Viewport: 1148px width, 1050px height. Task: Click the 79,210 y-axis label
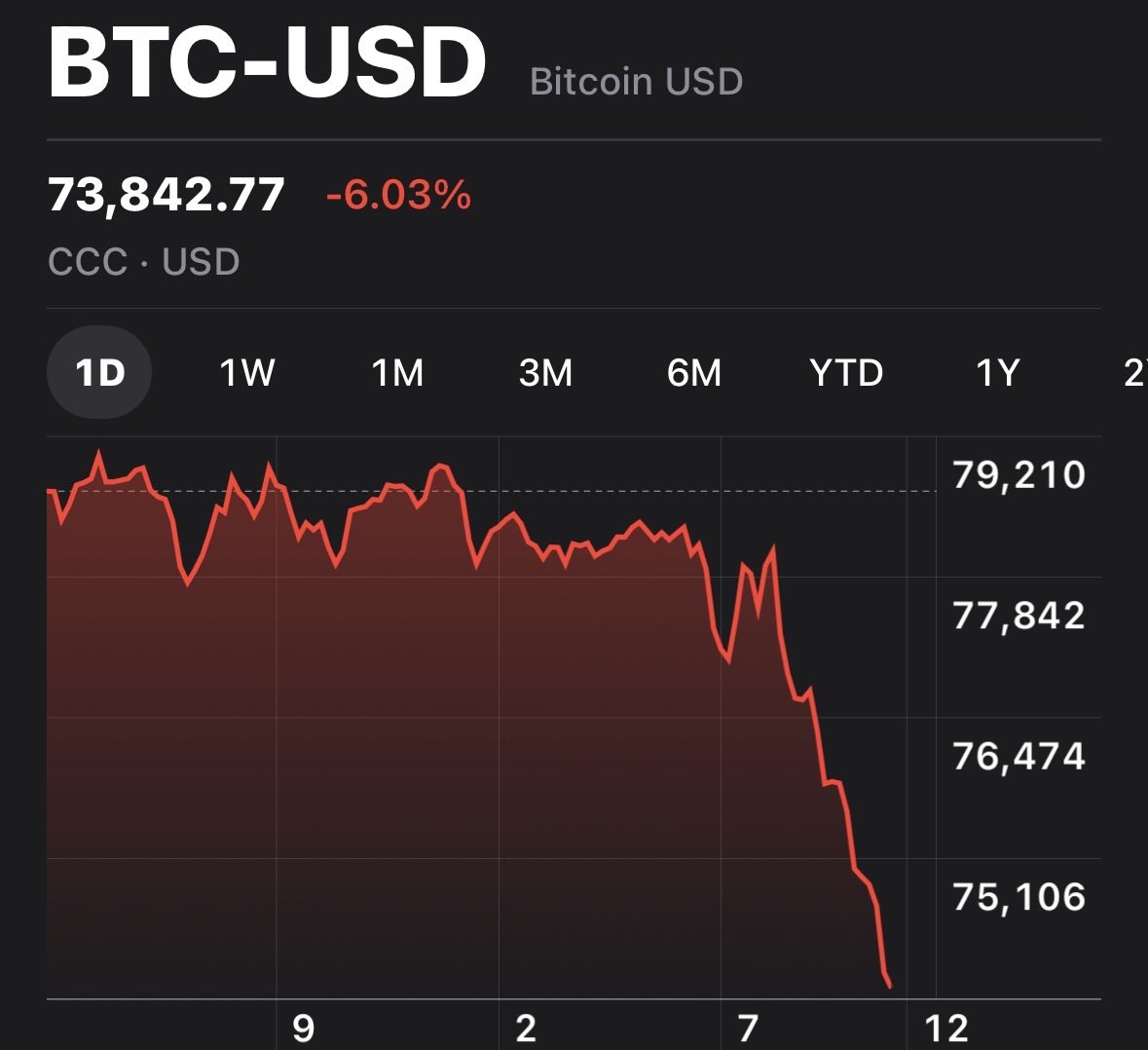pyautogui.click(x=1018, y=474)
